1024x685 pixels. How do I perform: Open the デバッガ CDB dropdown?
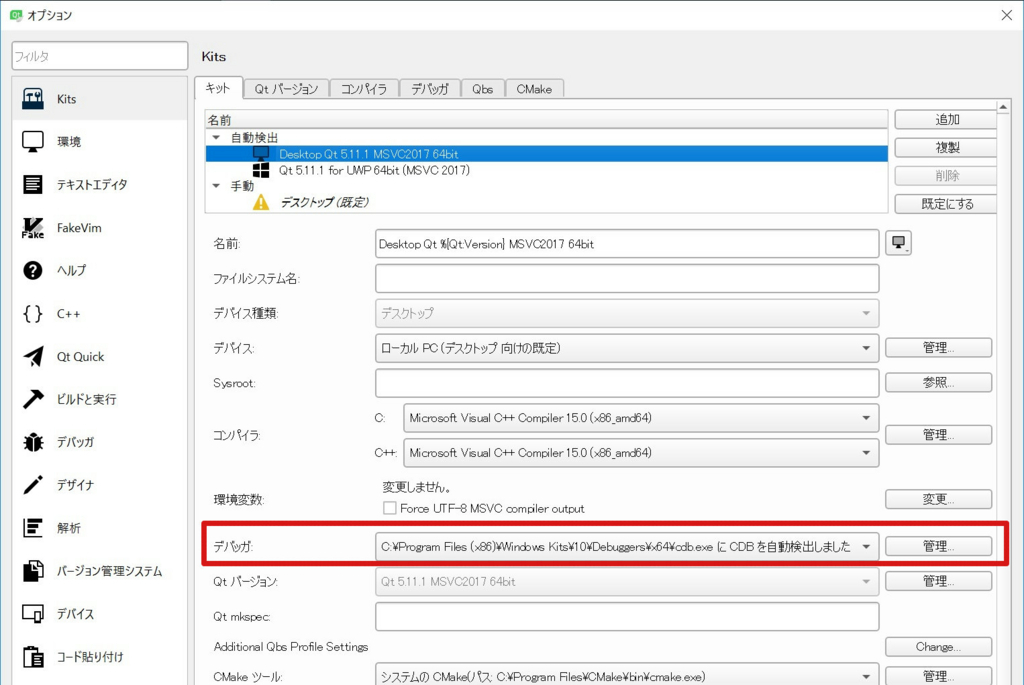tap(627, 547)
